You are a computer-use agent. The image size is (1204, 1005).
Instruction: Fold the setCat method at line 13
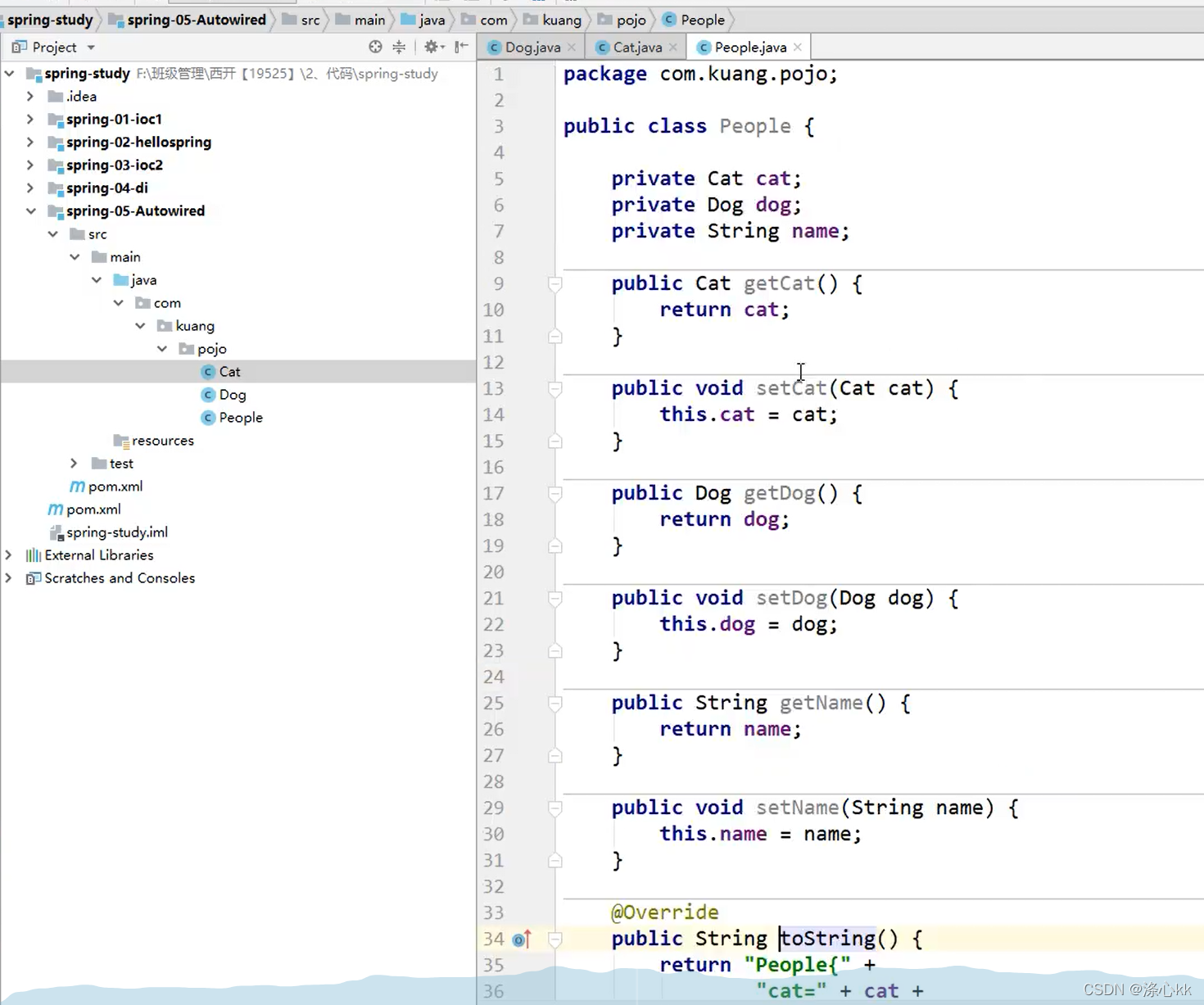pyautogui.click(x=554, y=389)
